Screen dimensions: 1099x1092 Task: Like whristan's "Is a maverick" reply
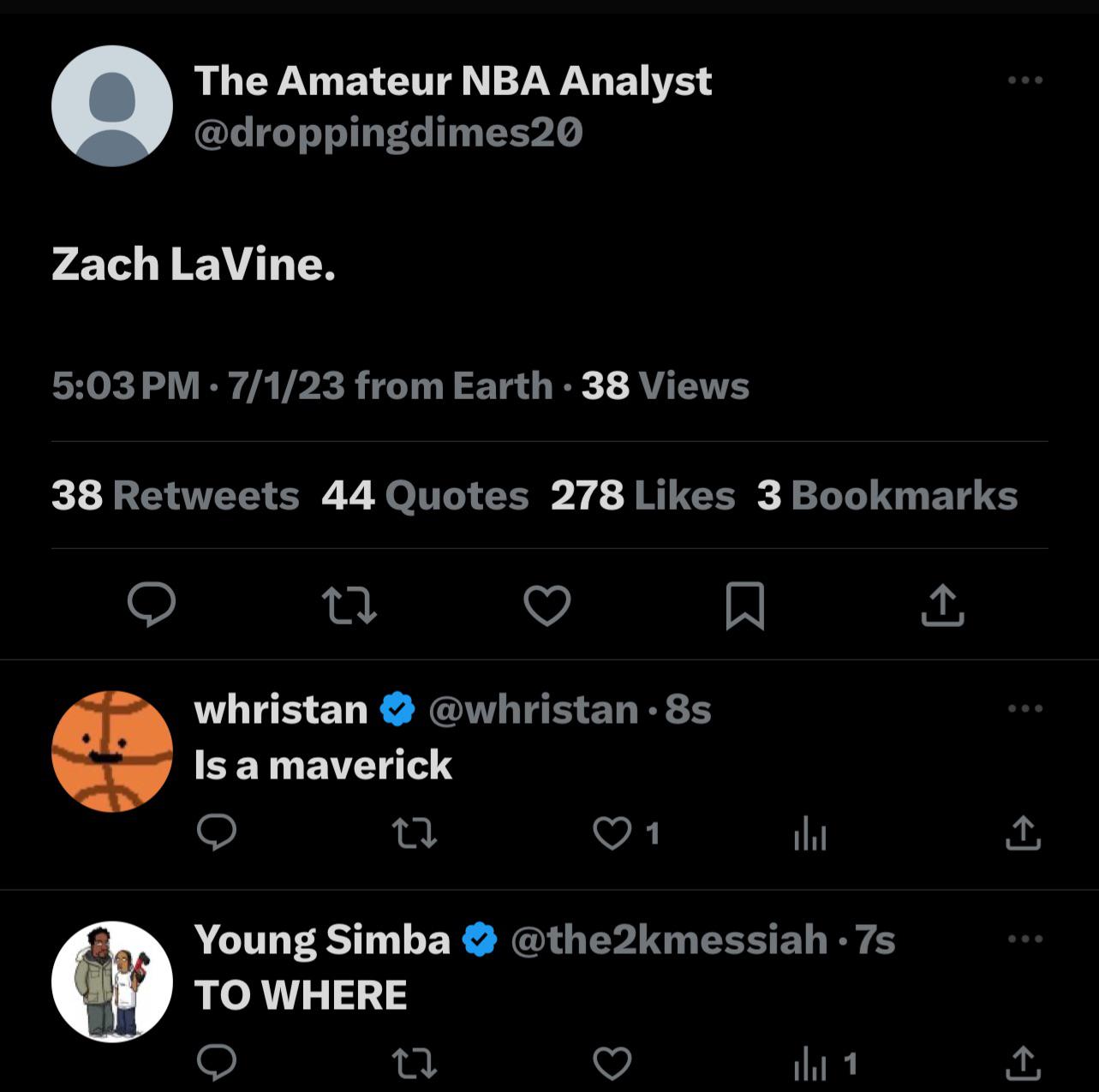point(612,832)
